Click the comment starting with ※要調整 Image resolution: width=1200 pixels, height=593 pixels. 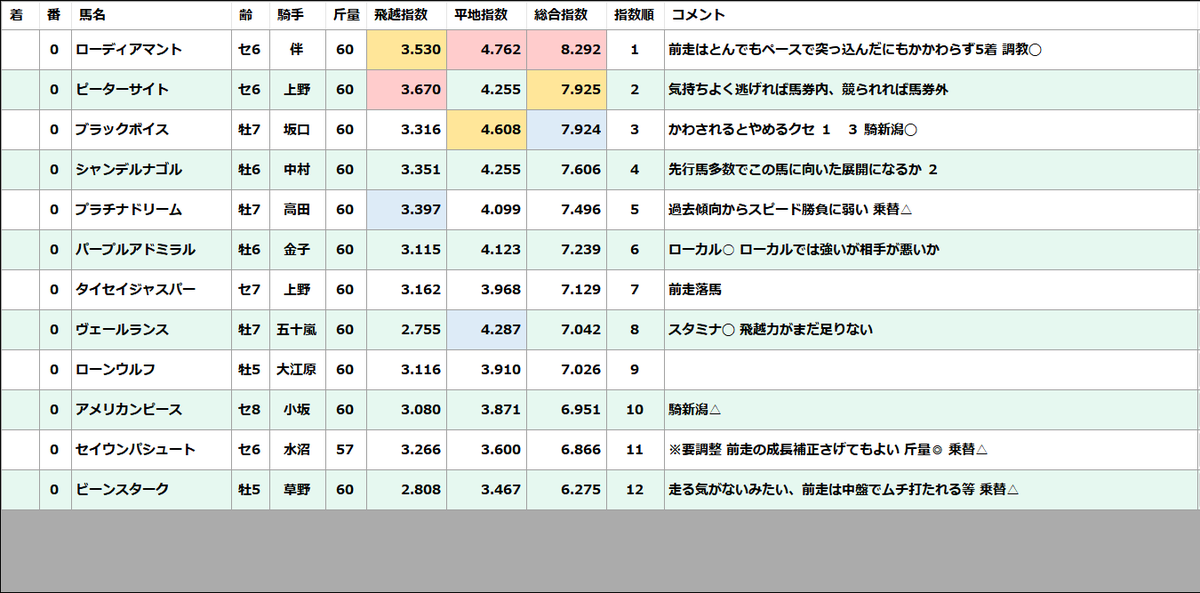[x=829, y=450]
